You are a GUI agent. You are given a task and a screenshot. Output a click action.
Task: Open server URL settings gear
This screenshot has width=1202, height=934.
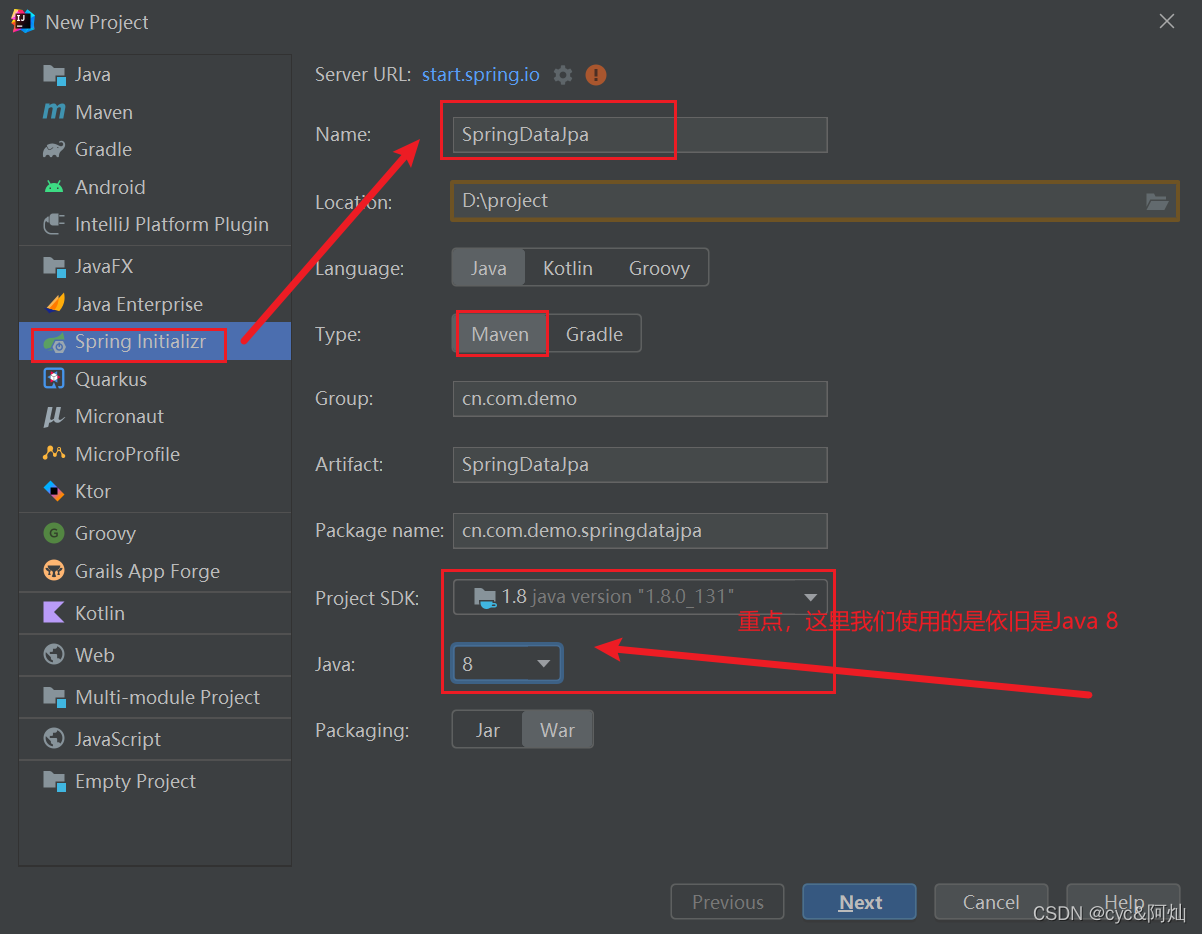tap(563, 75)
